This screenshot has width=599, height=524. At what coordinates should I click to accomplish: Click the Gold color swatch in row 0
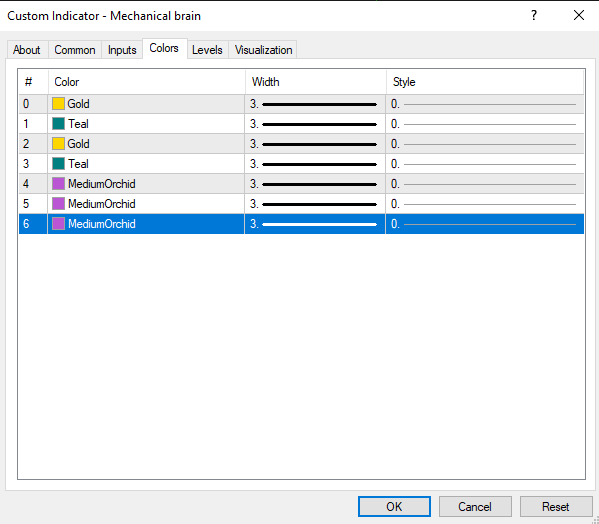(58, 104)
